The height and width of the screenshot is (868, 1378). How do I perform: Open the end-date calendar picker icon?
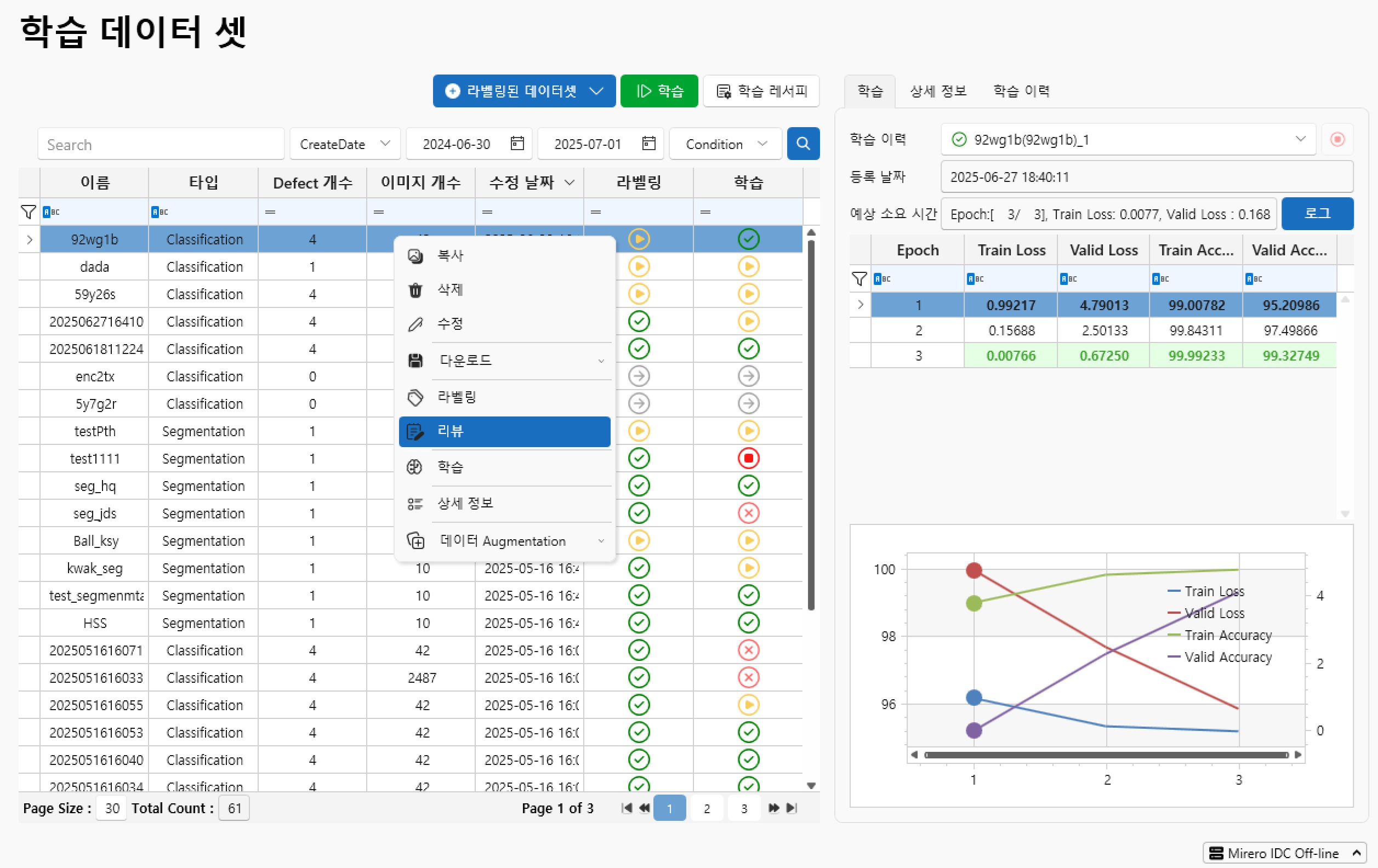[648, 144]
